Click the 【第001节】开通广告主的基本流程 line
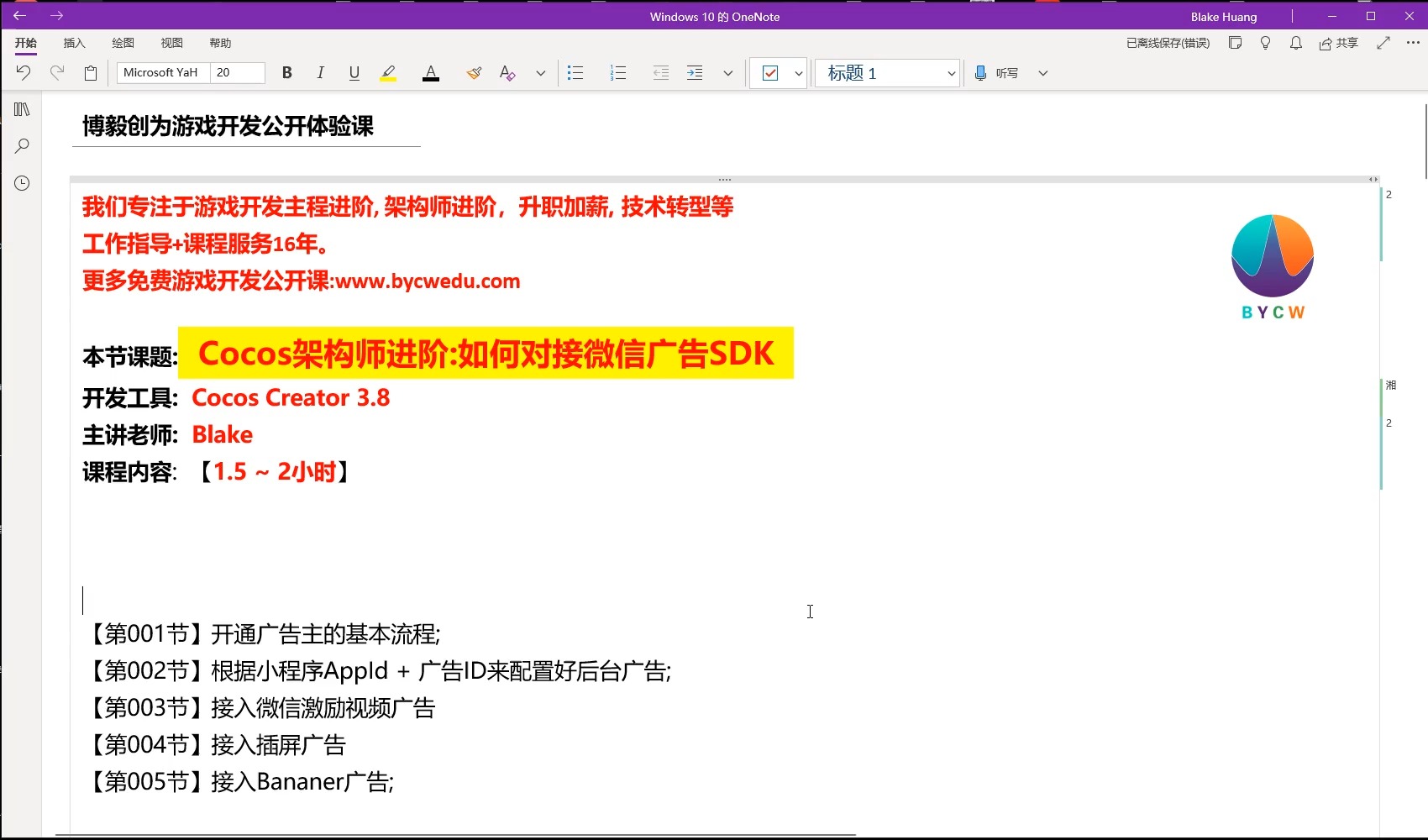Viewport: 1428px width, 840px height. click(261, 634)
